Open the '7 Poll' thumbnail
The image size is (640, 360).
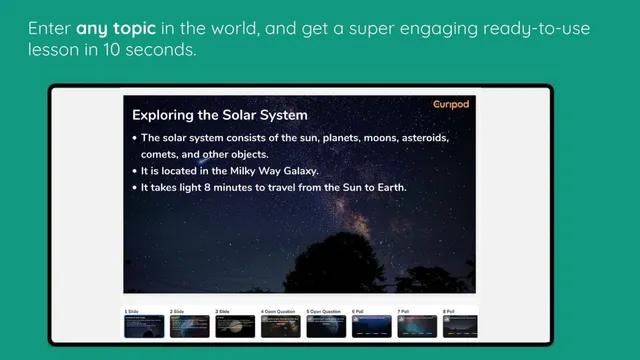click(417, 326)
